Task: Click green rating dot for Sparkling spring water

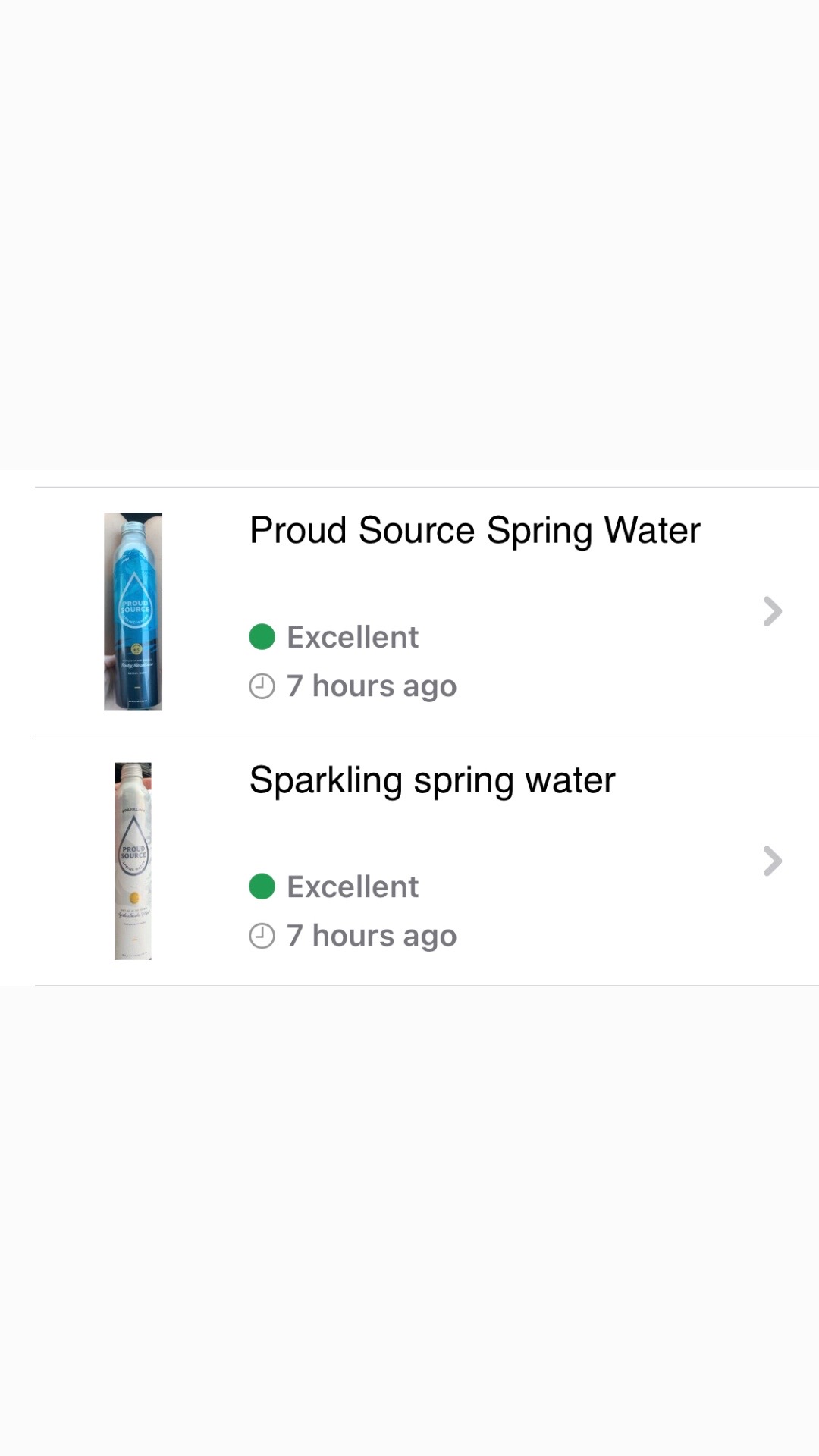Action: (262, 886)
